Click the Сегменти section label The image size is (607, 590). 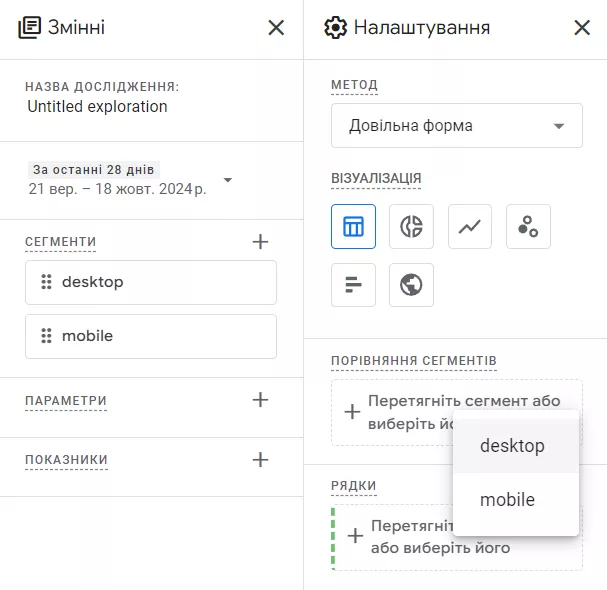[60, 242]
